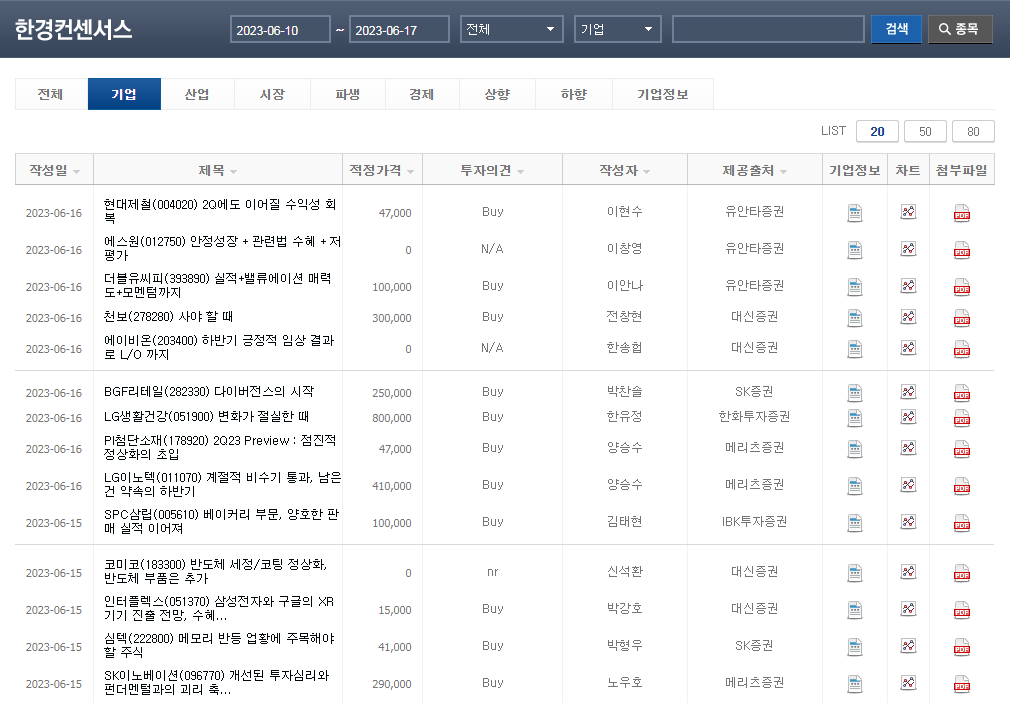Switch to the 시장 tab
Viewport: 1010px width, 703px height.
tap(272, 94)
